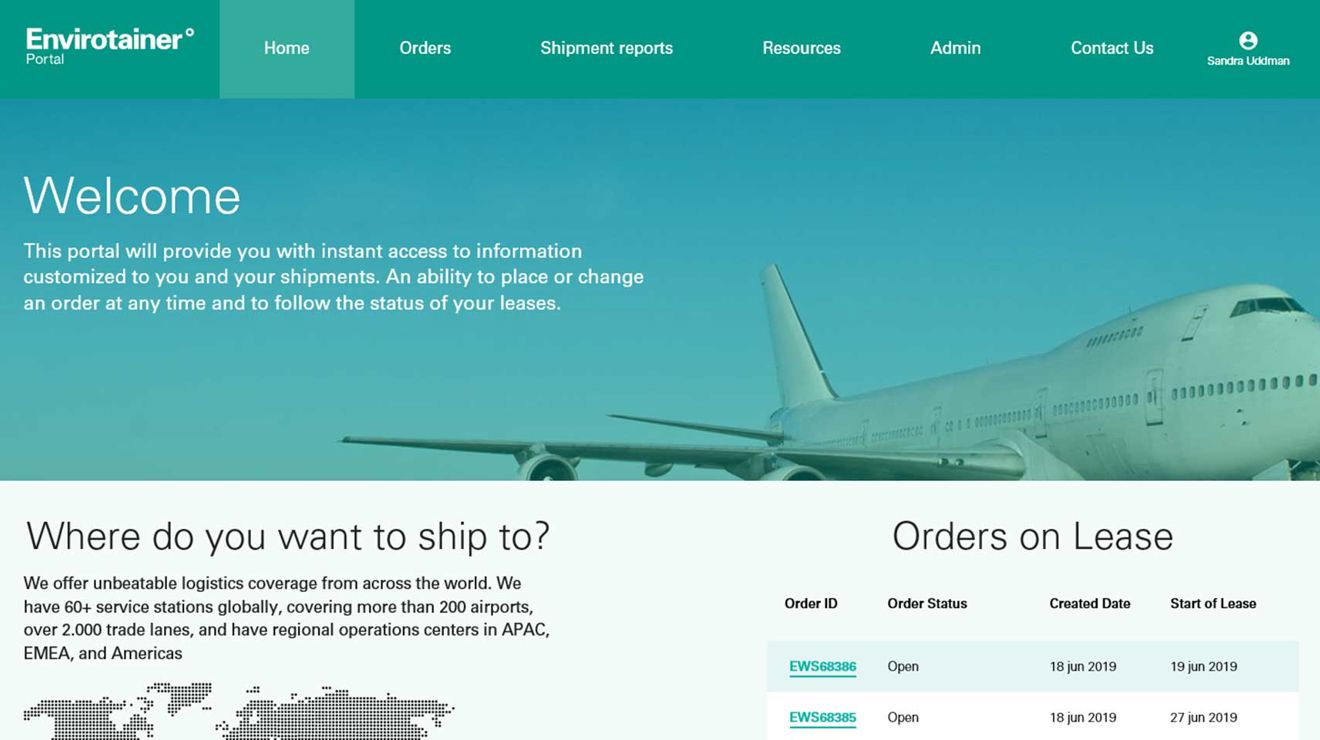Click the 27 jun 2019 lease start date
This screenshot has width=1320, height=740.
(x=1204, y=718)
